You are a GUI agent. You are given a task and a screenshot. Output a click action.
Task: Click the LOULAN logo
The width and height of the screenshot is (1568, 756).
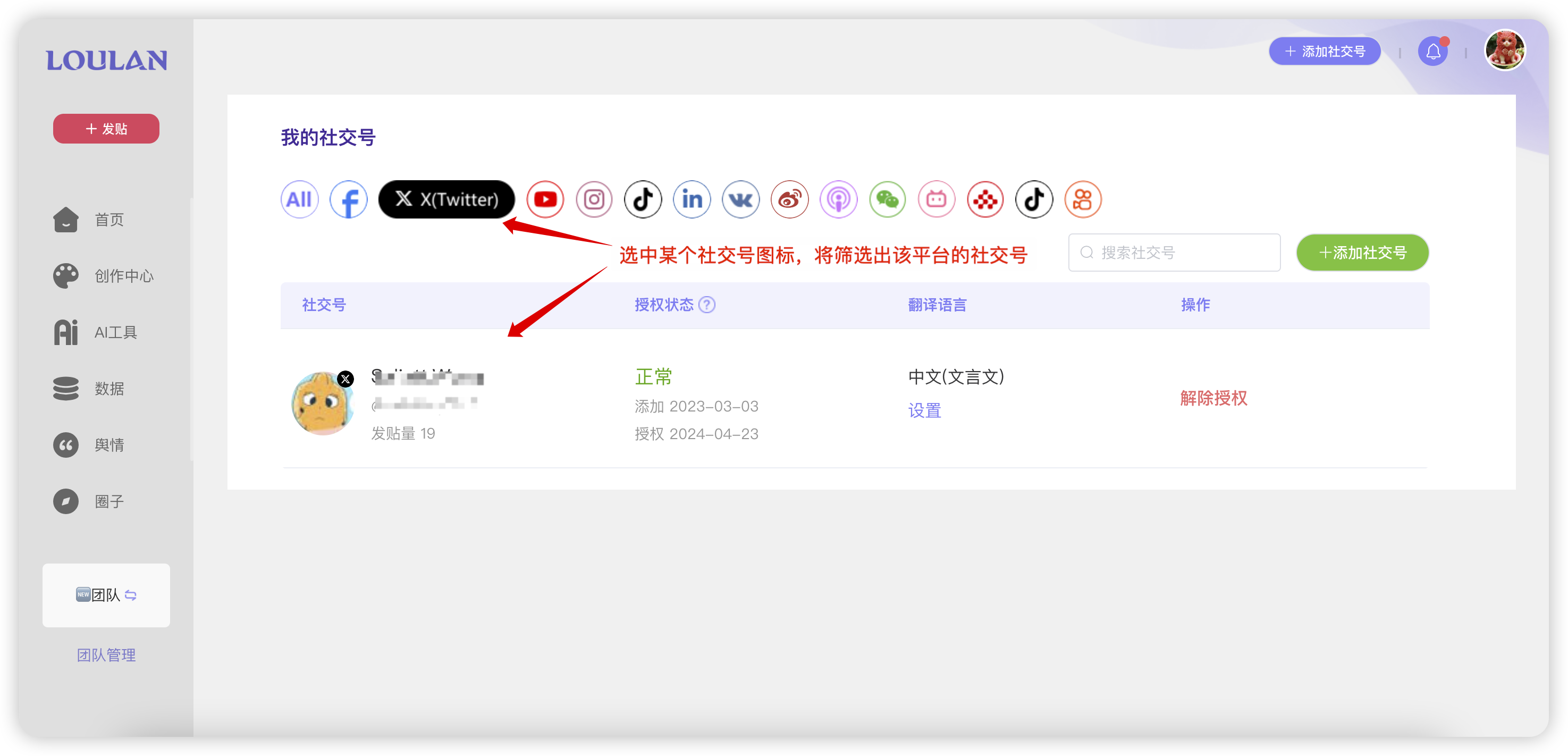(106, 60)
